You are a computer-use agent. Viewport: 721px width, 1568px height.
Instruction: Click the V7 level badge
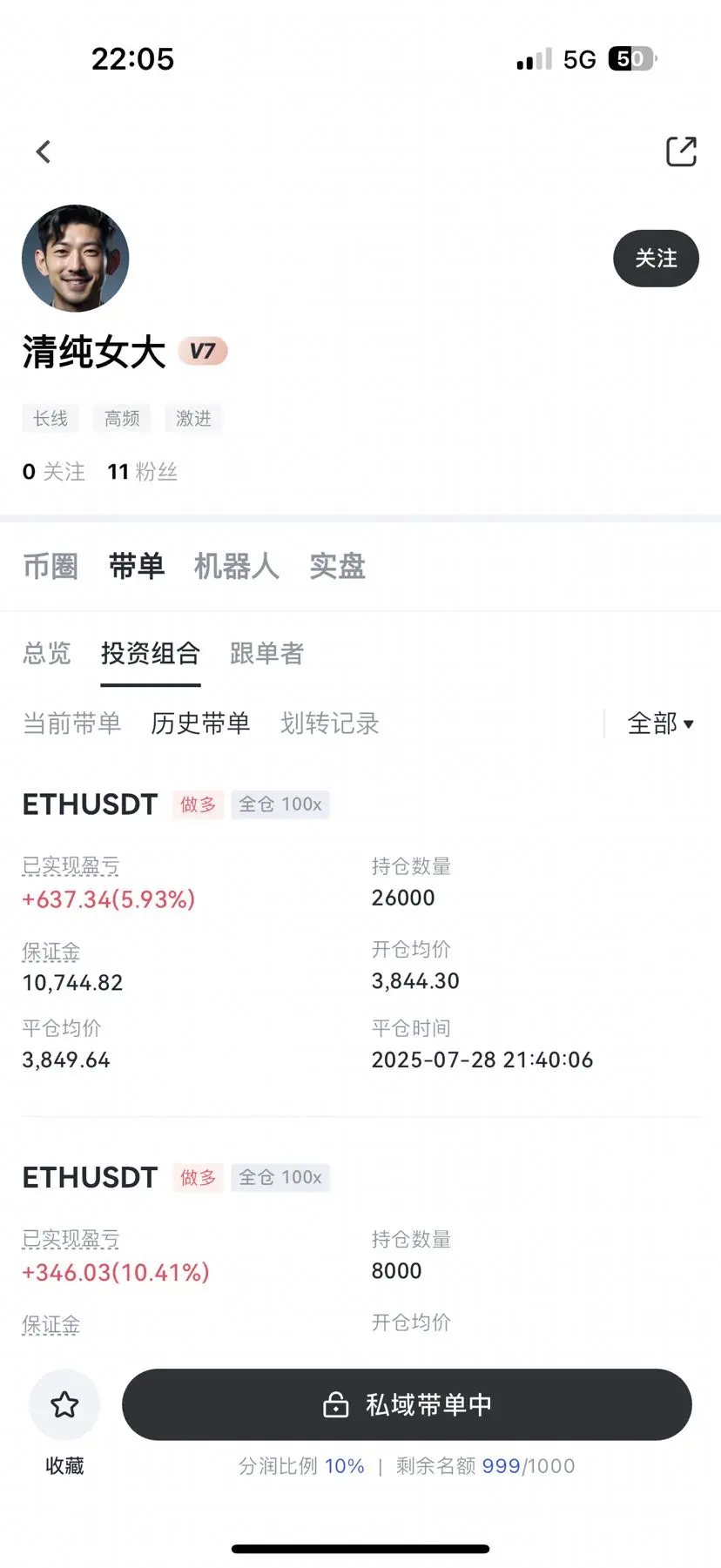[203, 351]
